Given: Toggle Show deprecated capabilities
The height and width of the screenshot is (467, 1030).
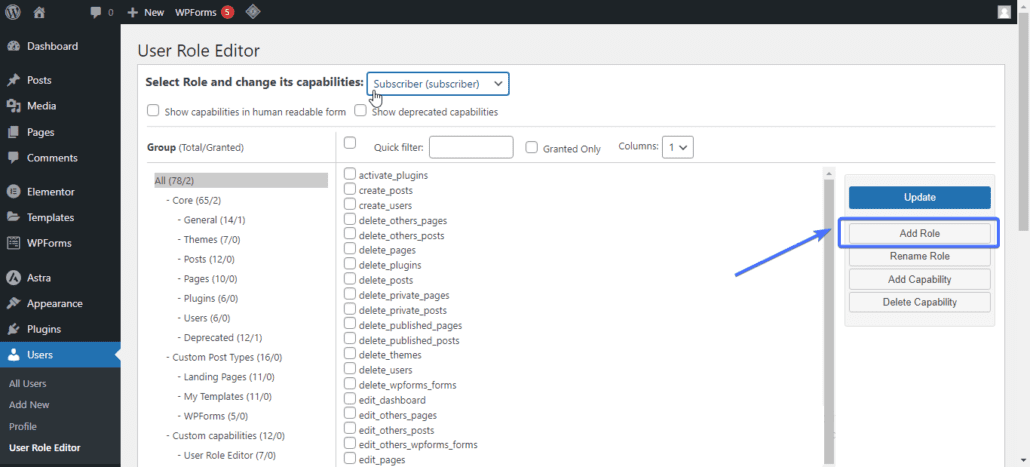Looking at the screenshot, I should point(360,110).
